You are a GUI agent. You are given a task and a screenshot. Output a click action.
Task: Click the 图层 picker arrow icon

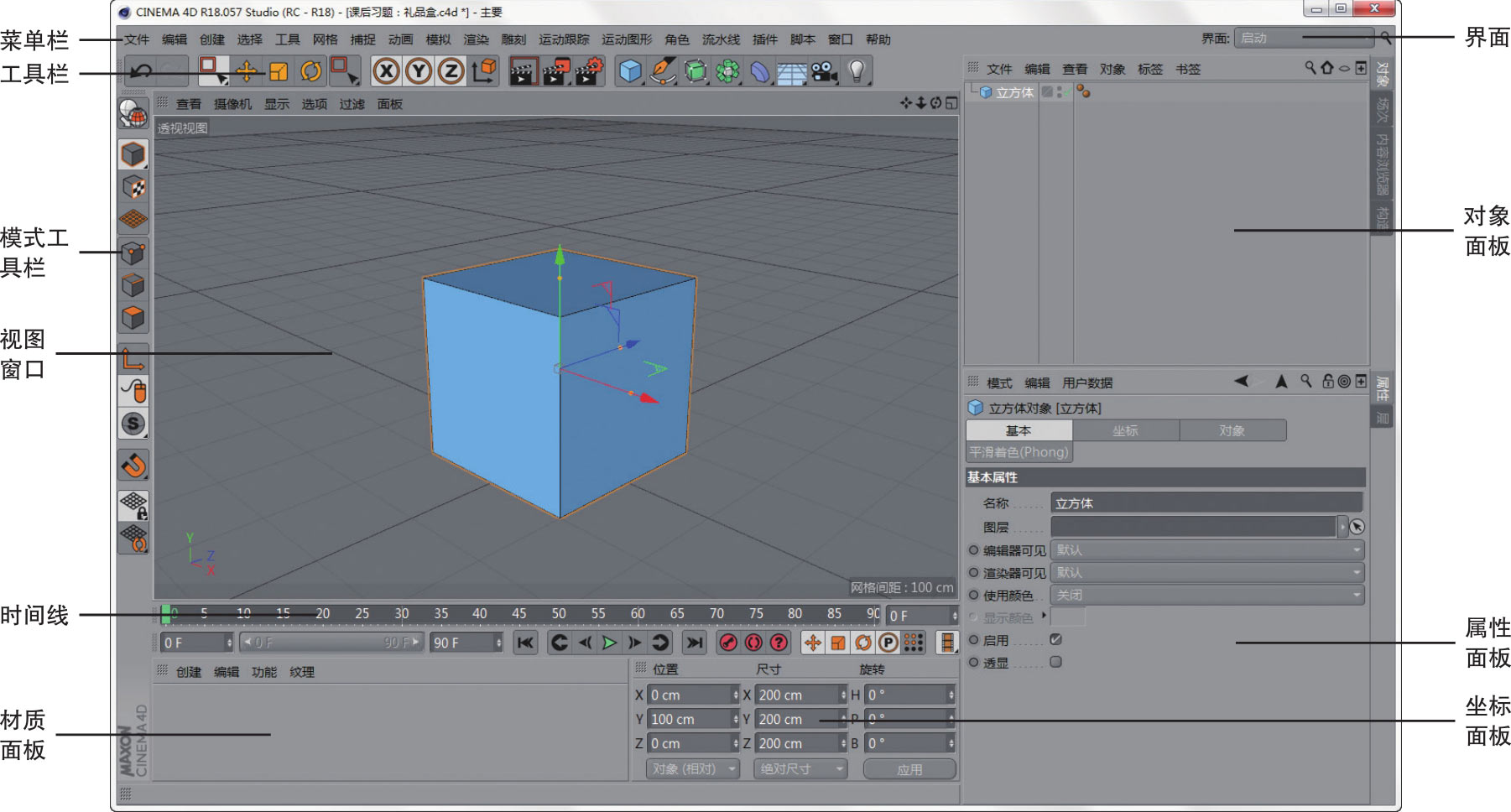tap(1357, 527)
